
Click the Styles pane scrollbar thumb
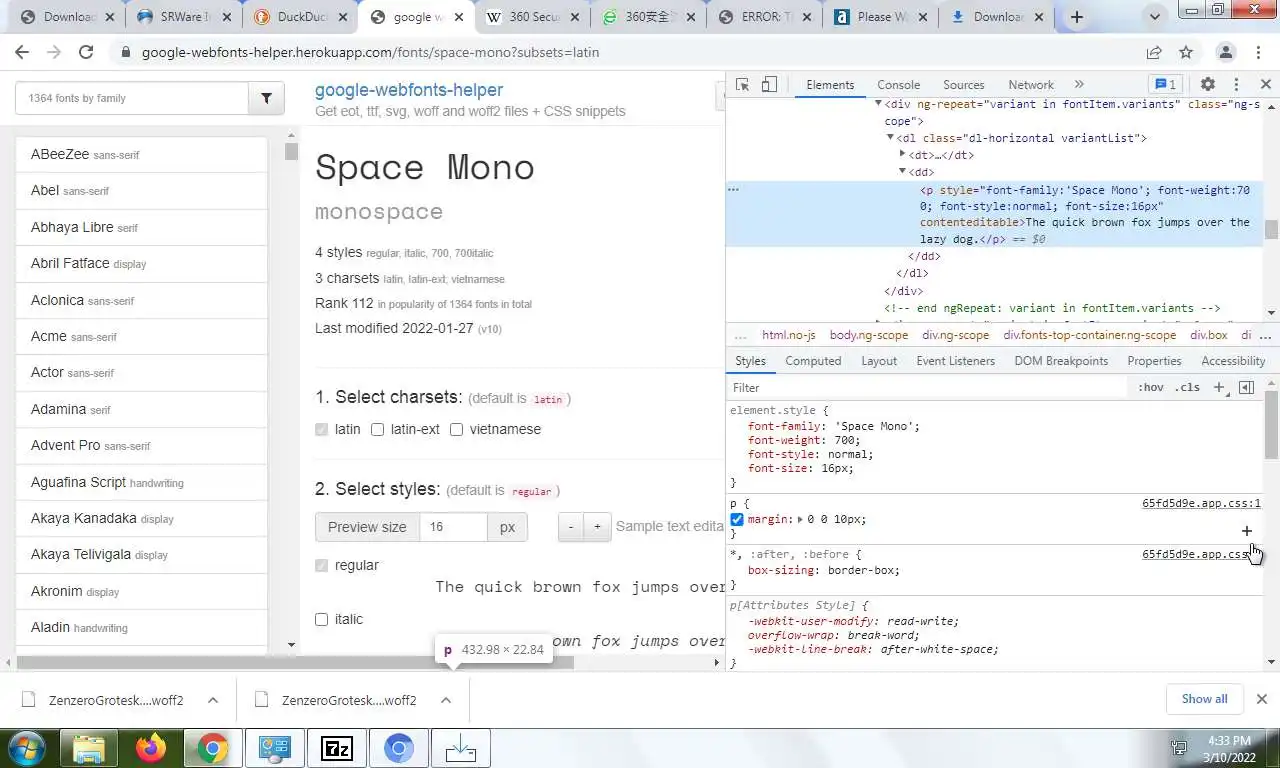click(x=1271, y=424)
